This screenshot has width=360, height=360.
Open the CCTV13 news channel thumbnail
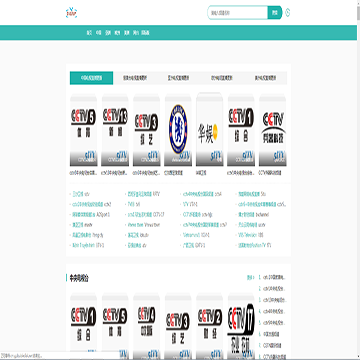coord(115,130)
